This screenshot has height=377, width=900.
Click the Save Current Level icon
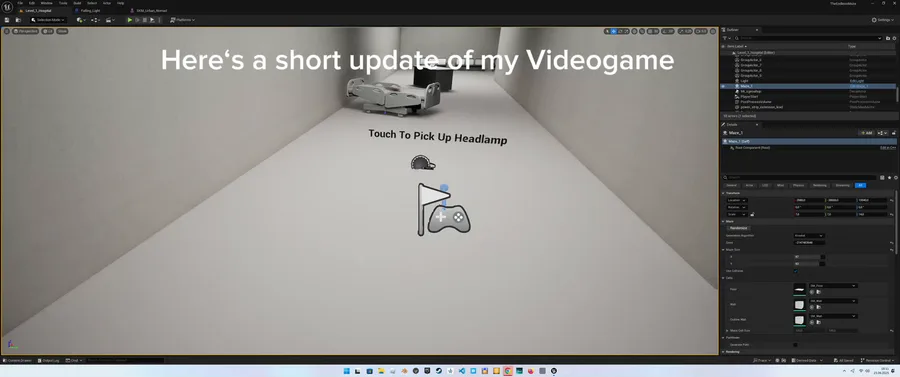(7, 20)
